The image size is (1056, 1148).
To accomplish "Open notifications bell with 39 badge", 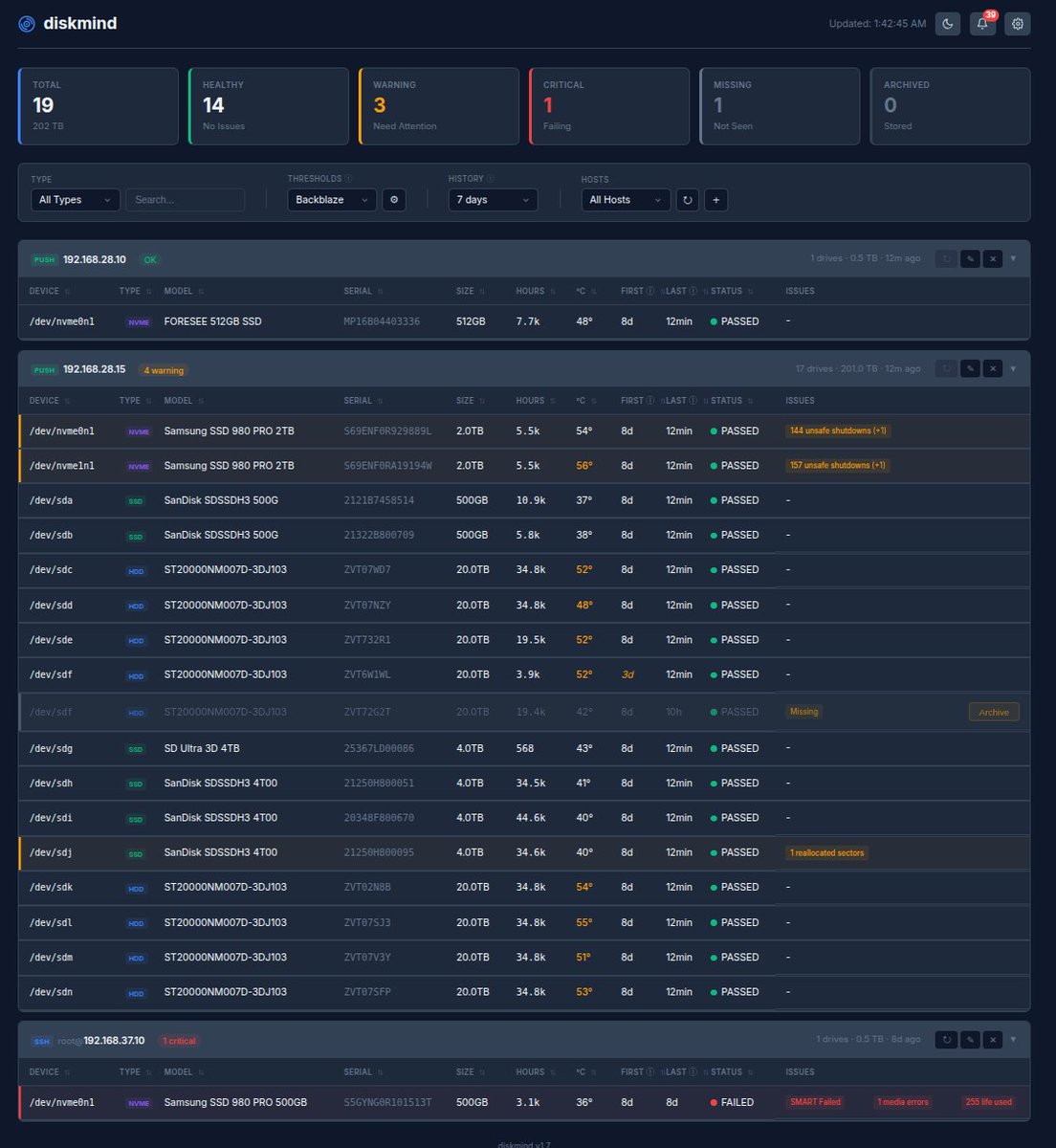I will 982,24.
